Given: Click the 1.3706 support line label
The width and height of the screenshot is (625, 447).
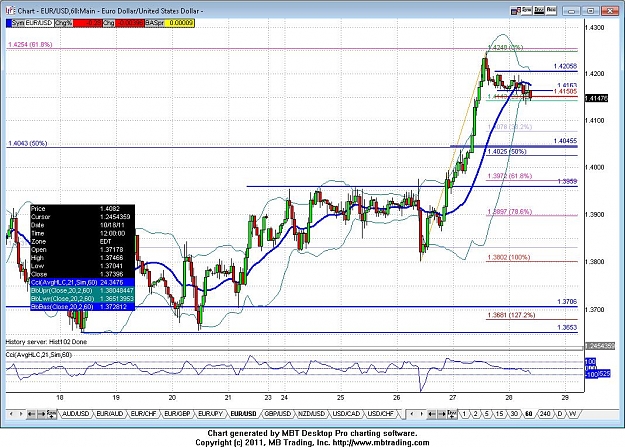Looking at the screenshot, I should [567, 302].
